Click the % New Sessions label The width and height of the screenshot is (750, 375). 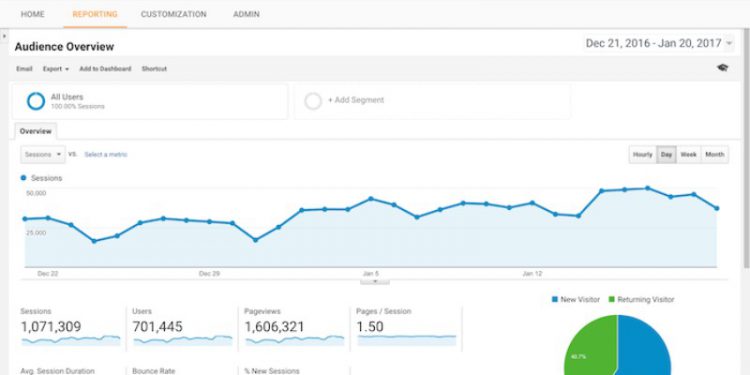tap(272, 371)
